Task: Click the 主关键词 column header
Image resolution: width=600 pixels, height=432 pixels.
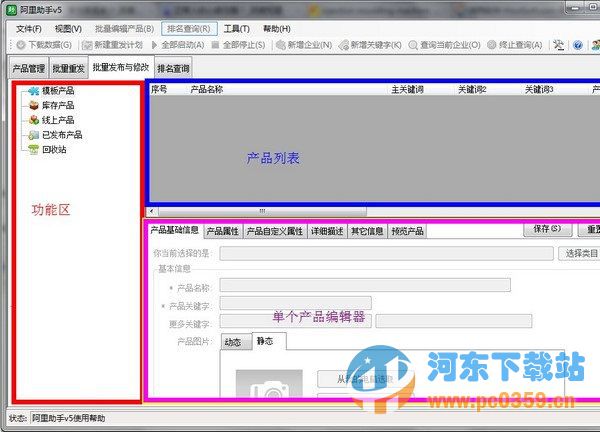Action: pyautogui.click(x=408, y=90)
